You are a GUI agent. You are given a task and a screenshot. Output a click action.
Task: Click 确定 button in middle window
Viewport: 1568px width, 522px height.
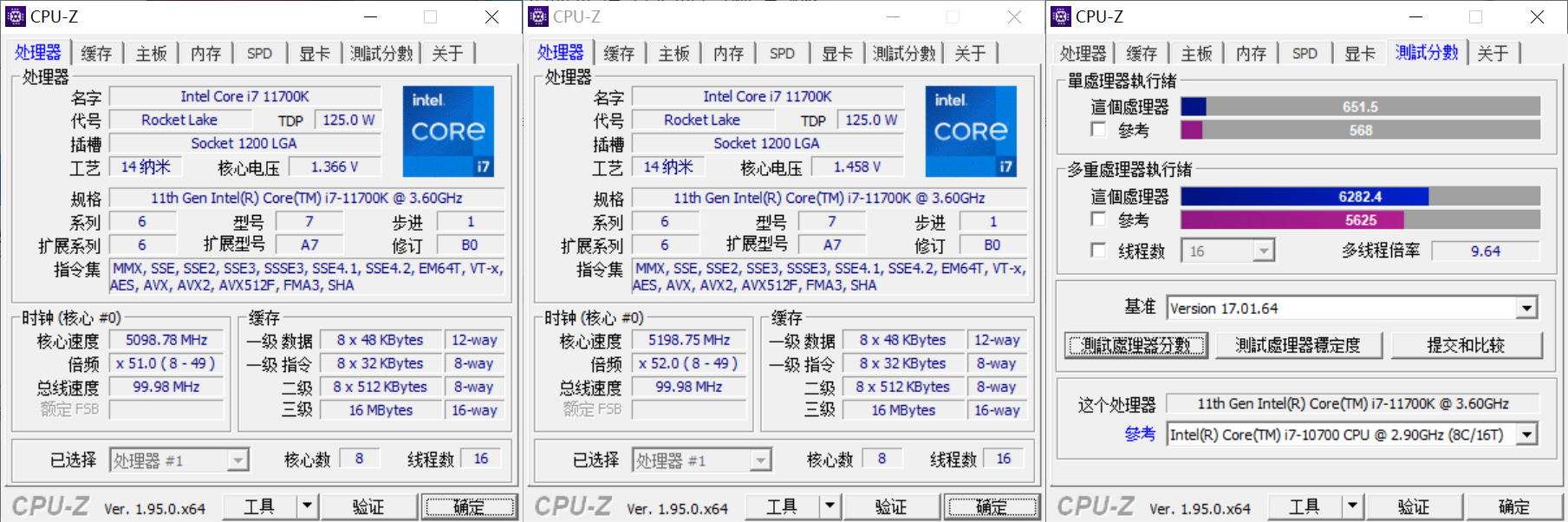point(992,506)
